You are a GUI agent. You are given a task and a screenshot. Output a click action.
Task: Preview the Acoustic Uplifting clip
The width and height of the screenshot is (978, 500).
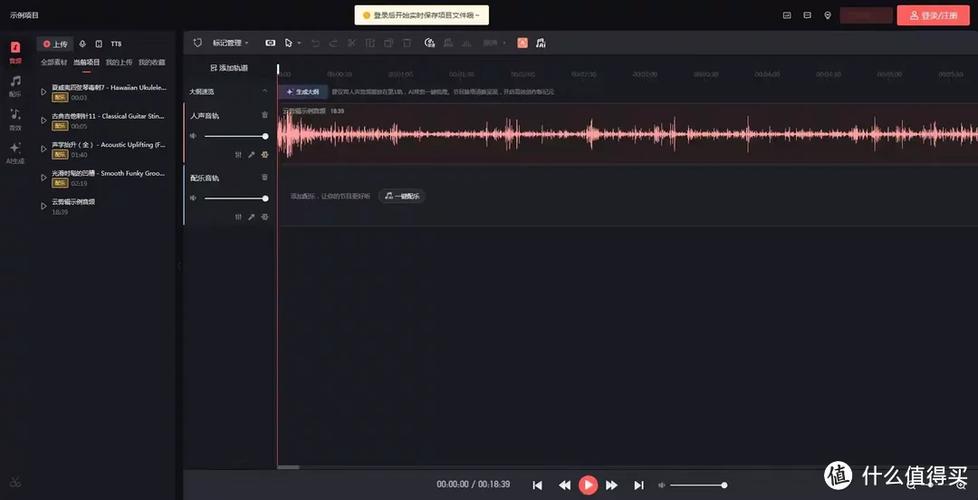44,149
